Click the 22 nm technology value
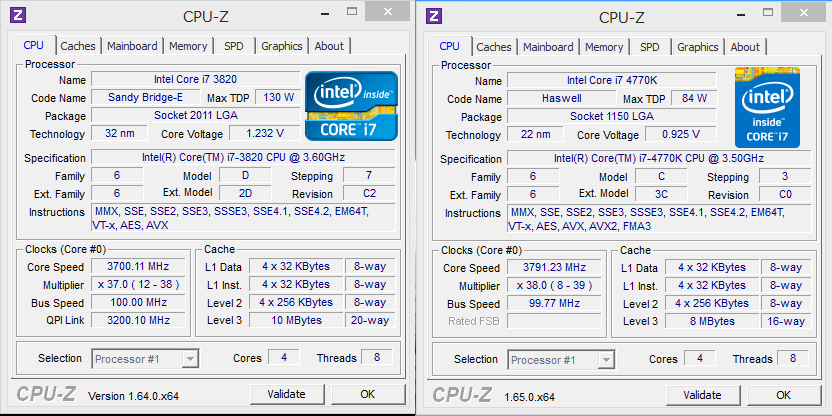 point(535,134)
